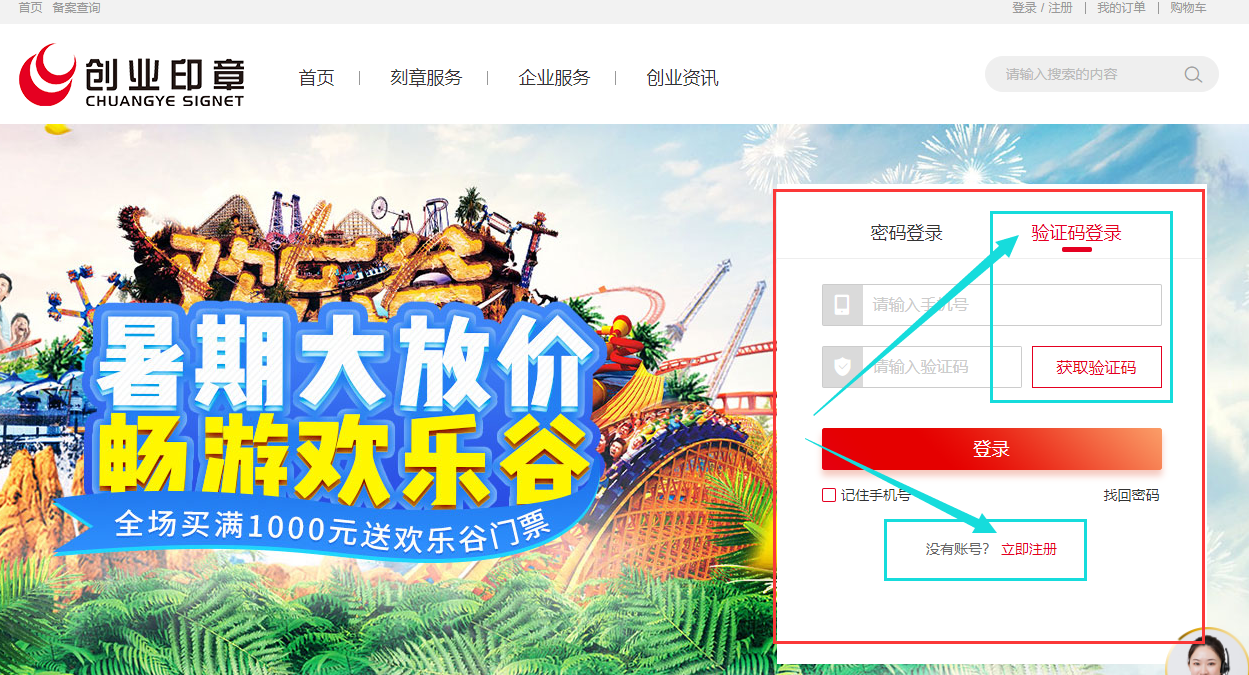Click 首页 in the main navigation
The width and height of the screenshot is (1249, 675).
(x=316, y=78)
